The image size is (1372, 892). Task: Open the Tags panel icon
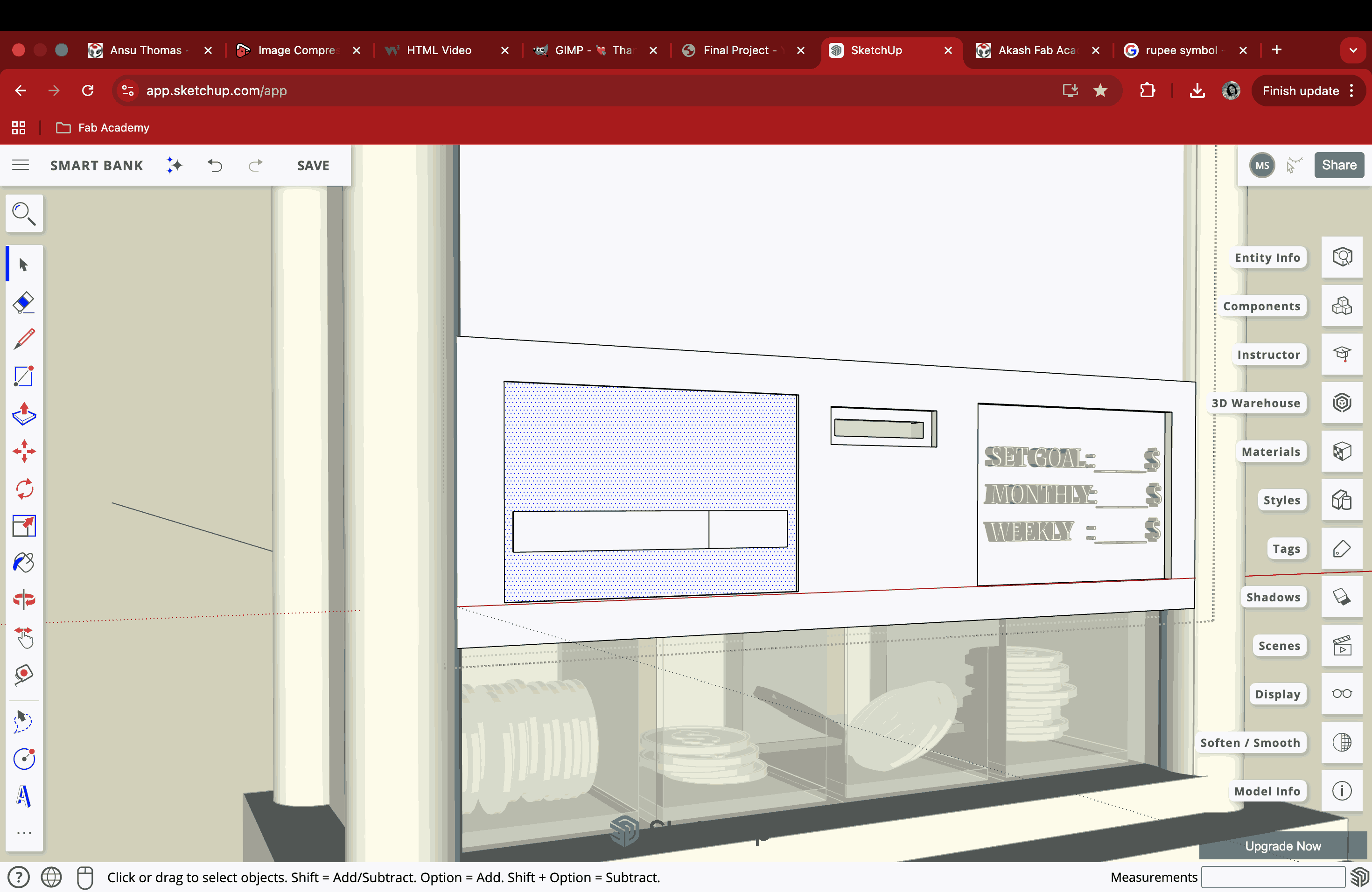pos(1342,549)
